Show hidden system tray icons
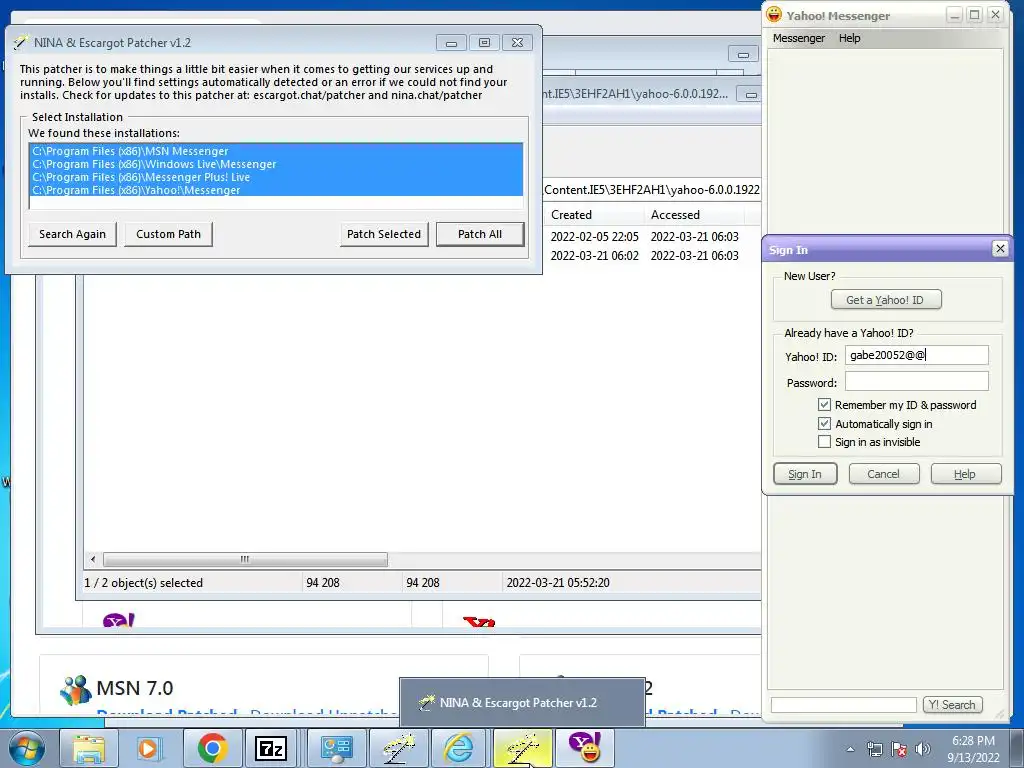 pyautogui.click(x=850, y=749)
